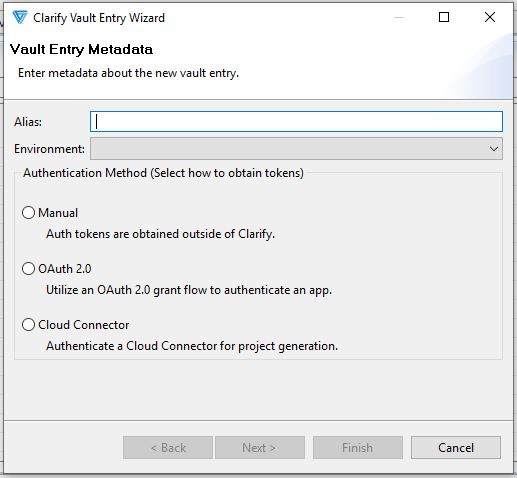Select the Manual authentication radio button
This screenshot has height=478, width=517.
tap(28, 212)
